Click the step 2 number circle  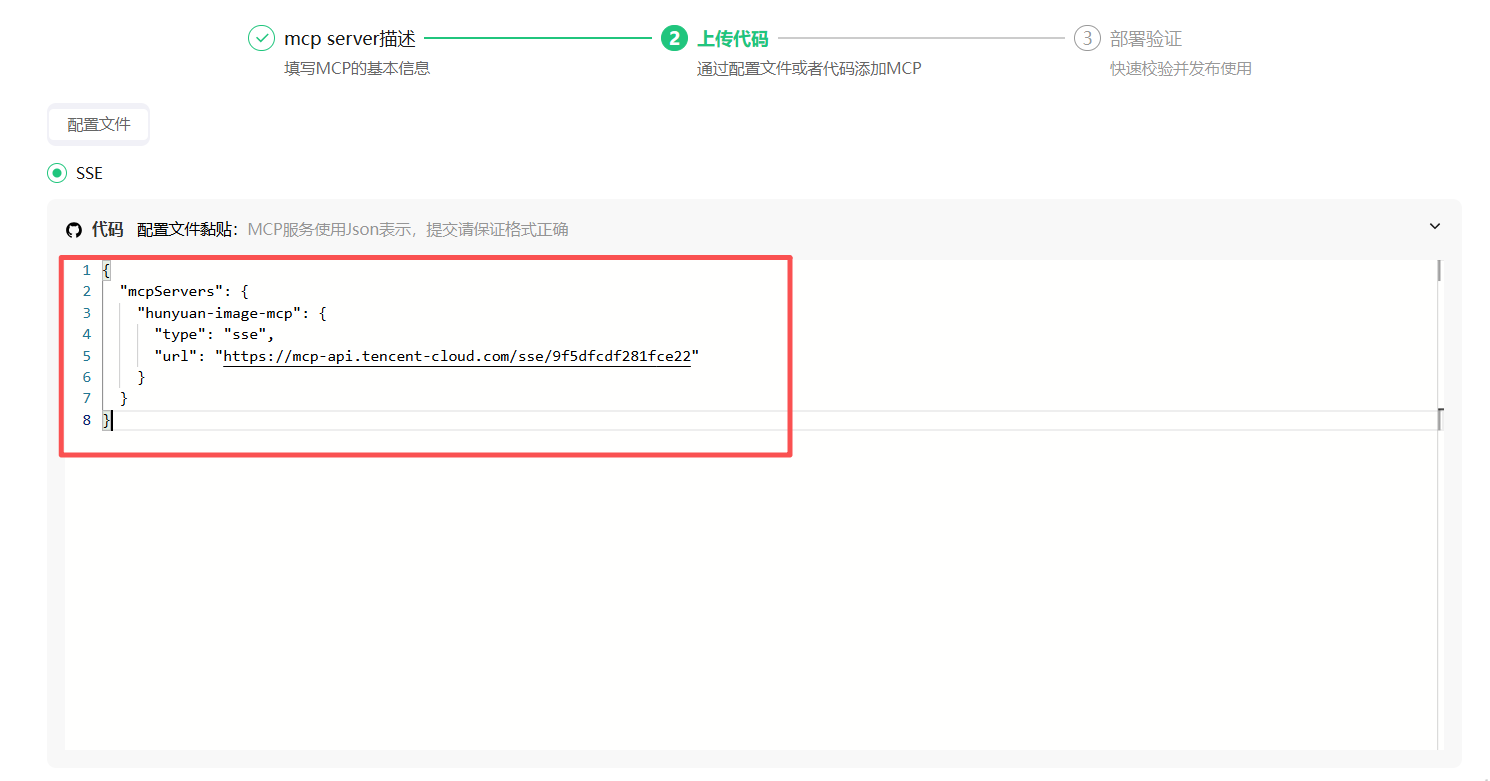pyautogui.click(x=674, y=38)
